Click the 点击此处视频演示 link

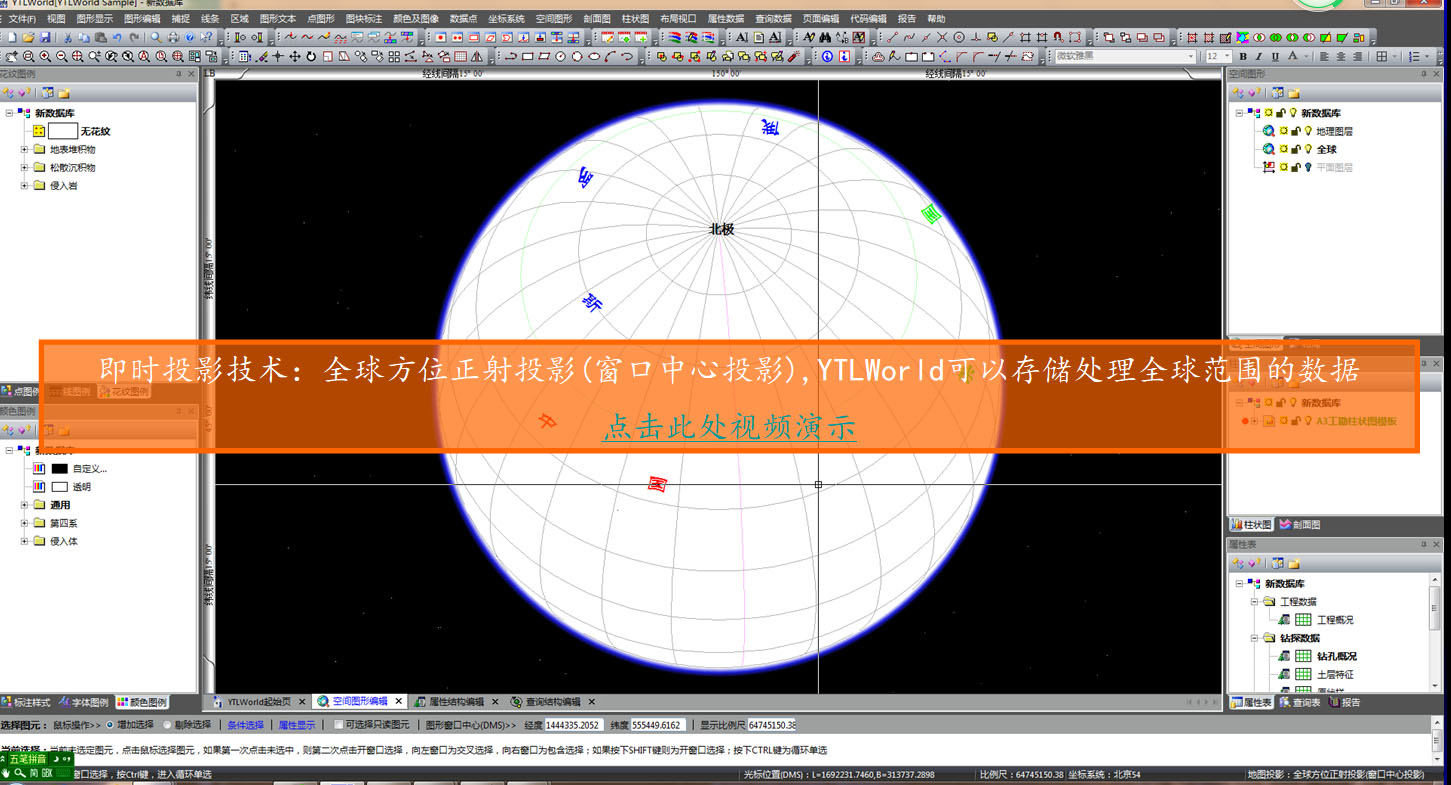pyautogui.click(x=729, y=427)
